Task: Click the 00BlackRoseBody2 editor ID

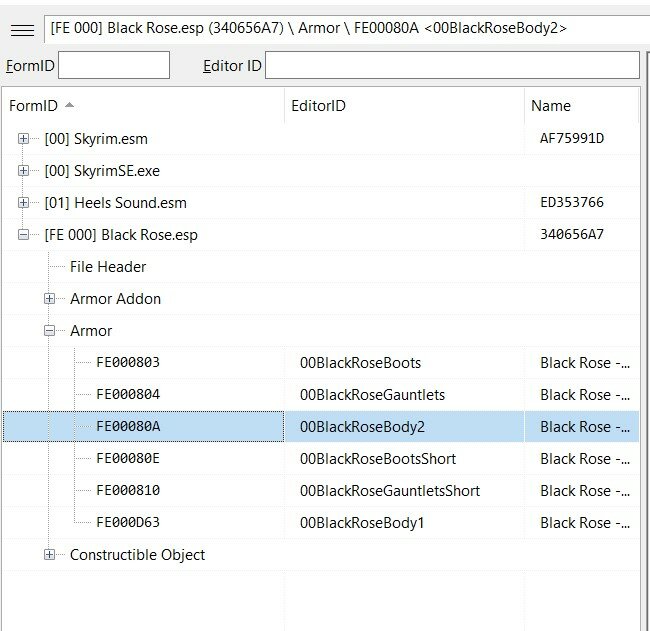Action: [x=362, y=427]
